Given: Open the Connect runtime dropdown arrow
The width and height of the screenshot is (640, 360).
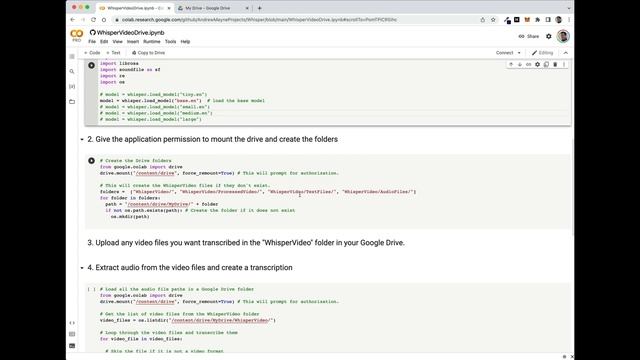Looking at the screenshot, I should (x=519, y=53).
